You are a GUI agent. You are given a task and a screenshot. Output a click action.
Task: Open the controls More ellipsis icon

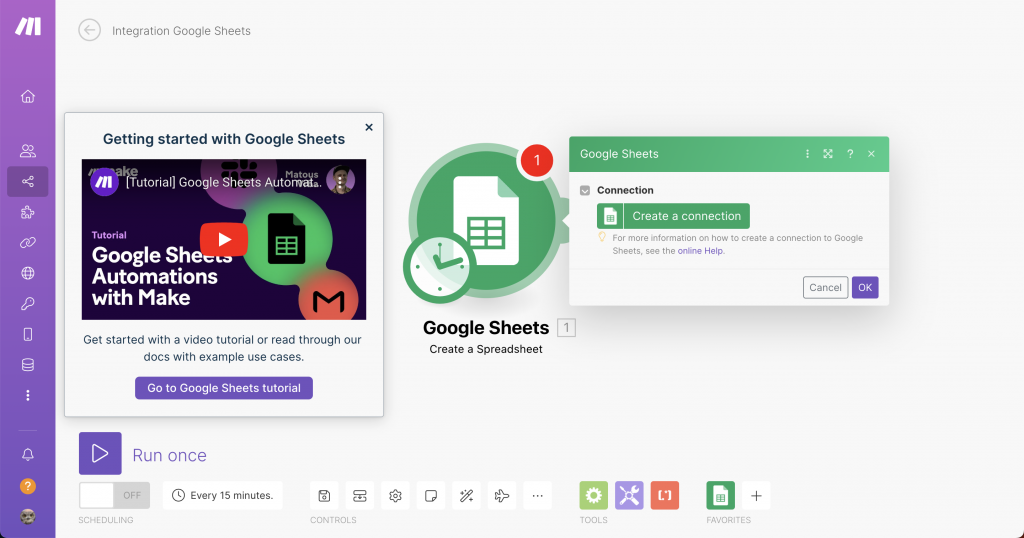[537, 496]
